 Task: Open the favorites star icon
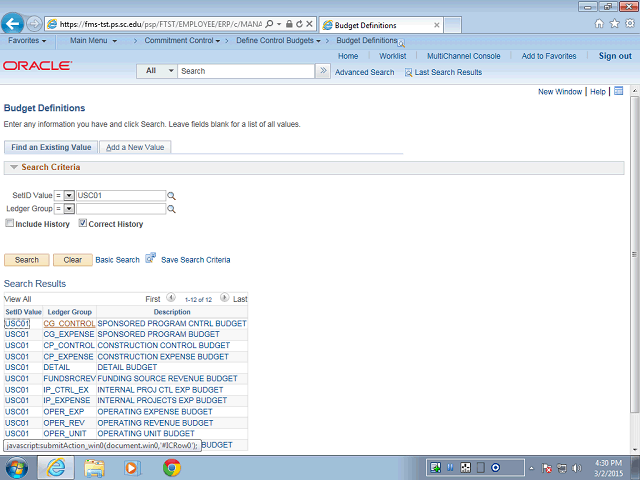point(614,24)
